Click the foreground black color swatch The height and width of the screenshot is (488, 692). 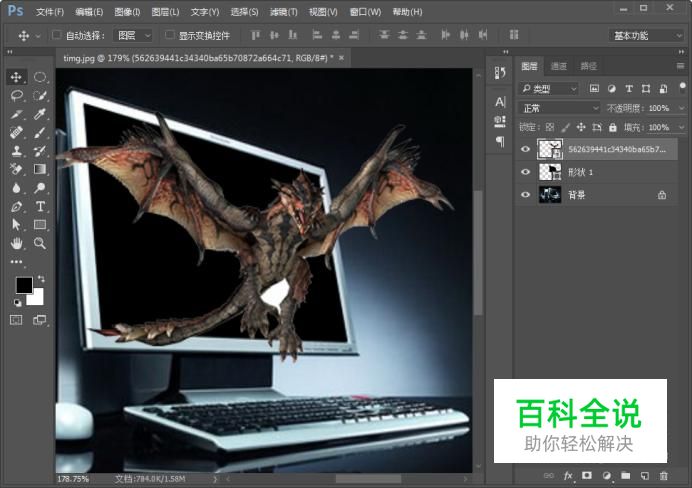point(23,286)
